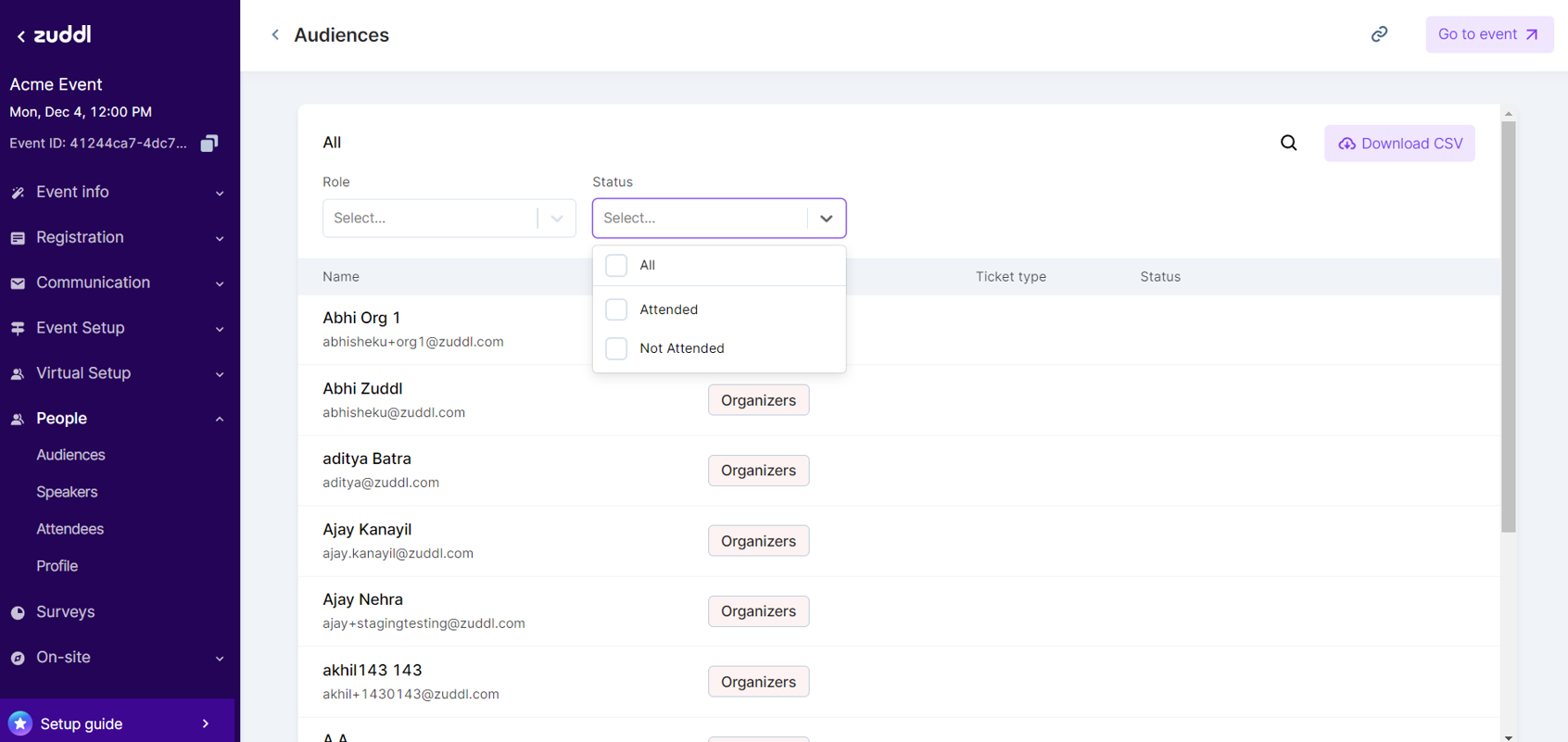Click the Download CSV button
This screenshot has height=742, width=1568.
pyautogui.click(x=1398, y=144)
